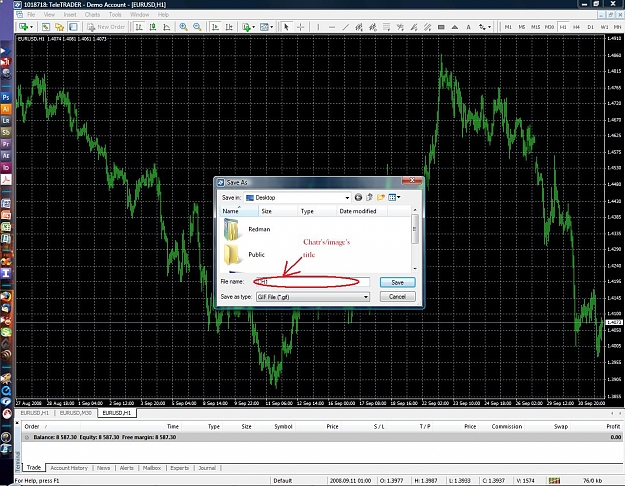
Task: Sort files by Name column
Action: 238,211
